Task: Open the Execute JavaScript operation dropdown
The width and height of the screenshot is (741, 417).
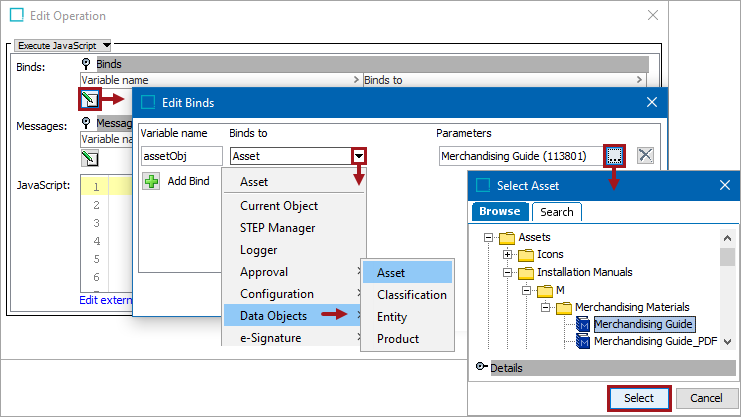Action: point(64,45)
